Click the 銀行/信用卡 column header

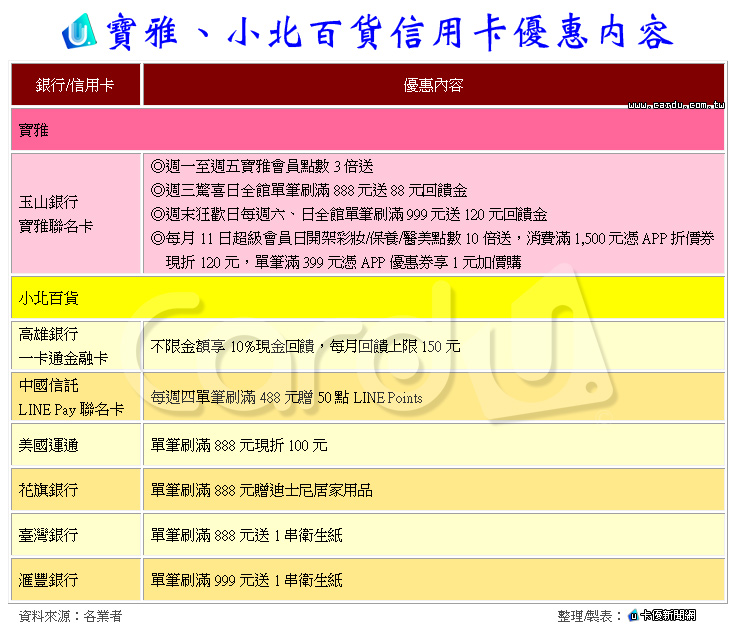[76, 85]
